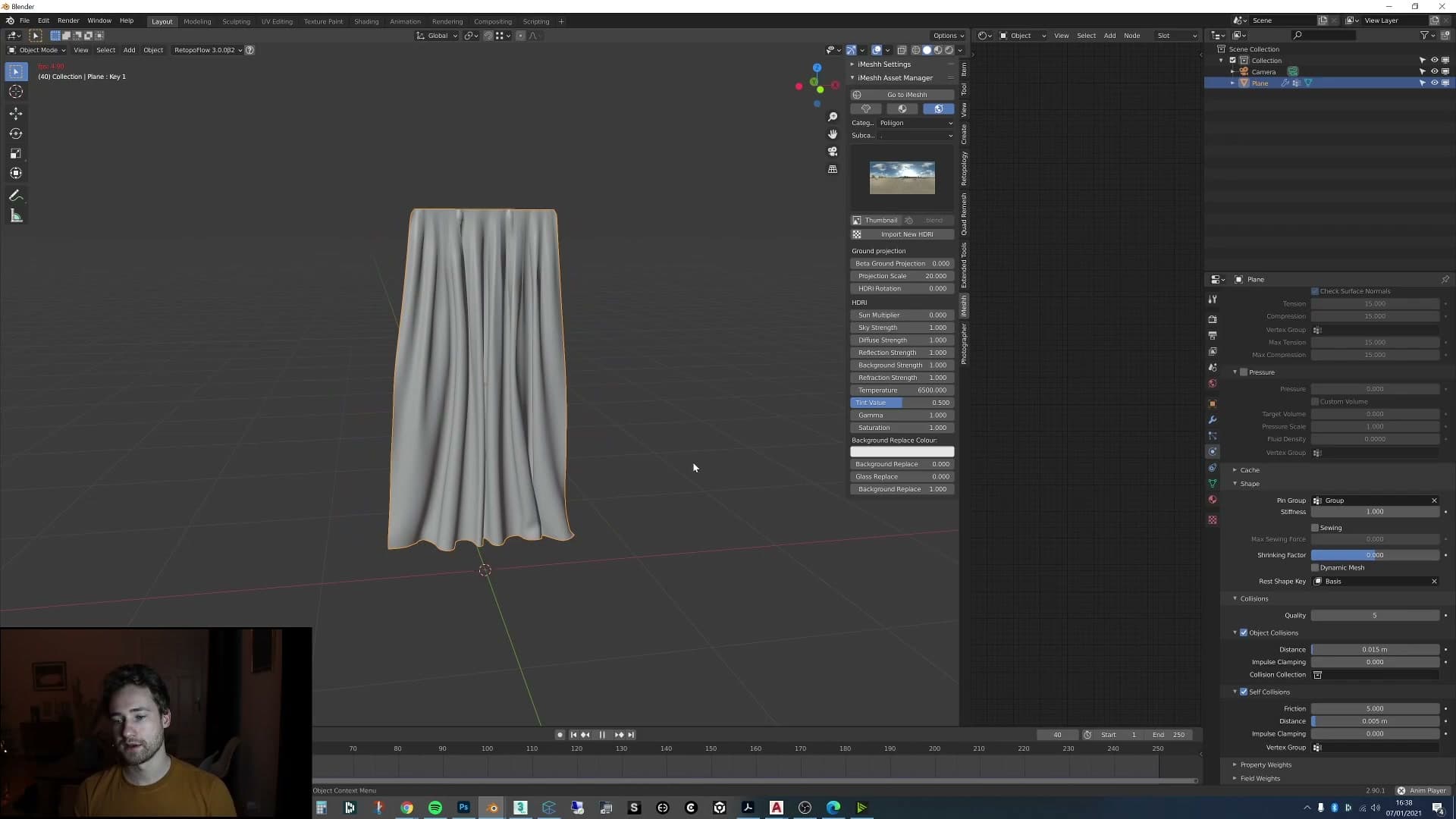Select the Transform tool
This screenshot has width=1456, height=819.
tap(16, 173)
